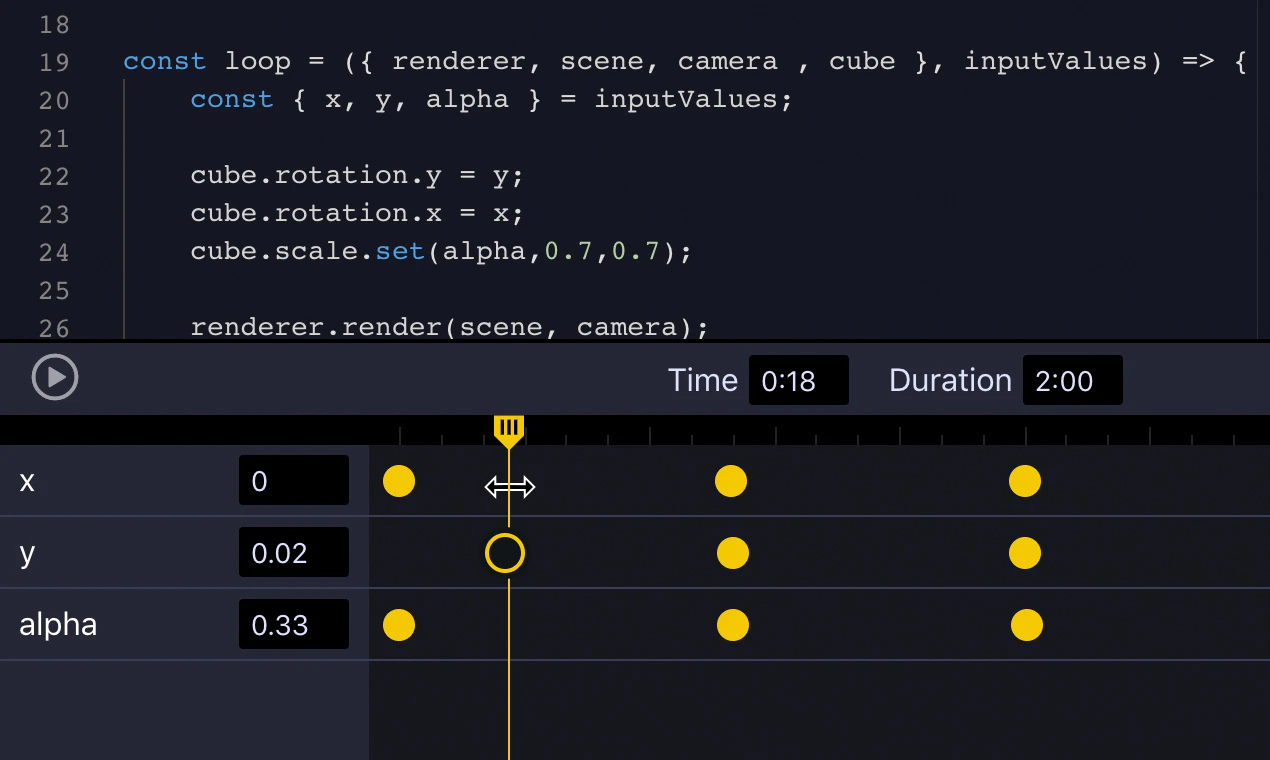Image resolution: width=1270 pixels, height=760 pixels.
Task: Edit the Time field showing 0:18
Action: pyautogui.click(x=798, y=380)
